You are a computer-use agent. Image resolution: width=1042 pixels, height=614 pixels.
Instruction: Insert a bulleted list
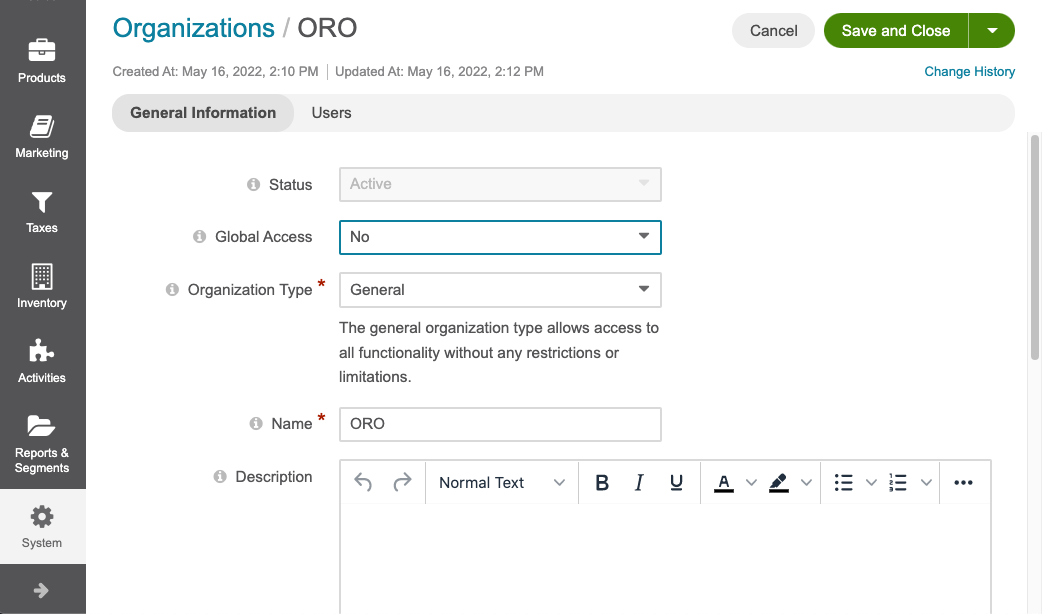843,482
